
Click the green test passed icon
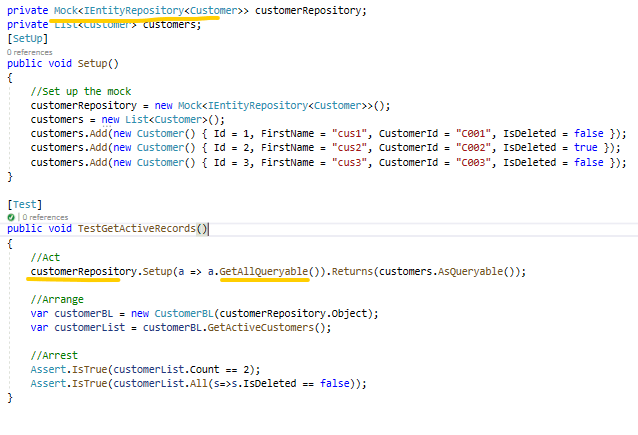(x=11, y=217)
